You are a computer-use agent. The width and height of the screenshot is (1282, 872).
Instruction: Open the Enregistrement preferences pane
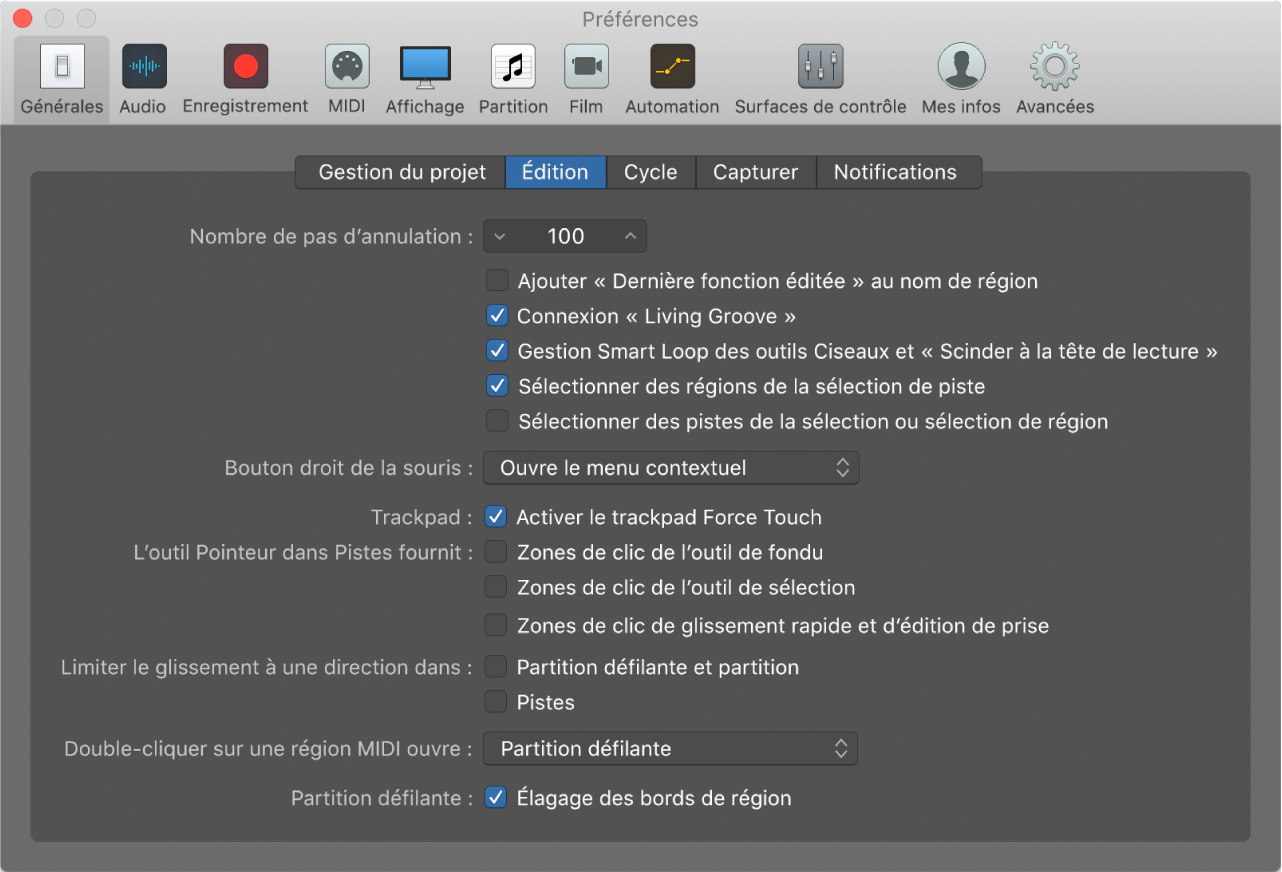(246, 80)
